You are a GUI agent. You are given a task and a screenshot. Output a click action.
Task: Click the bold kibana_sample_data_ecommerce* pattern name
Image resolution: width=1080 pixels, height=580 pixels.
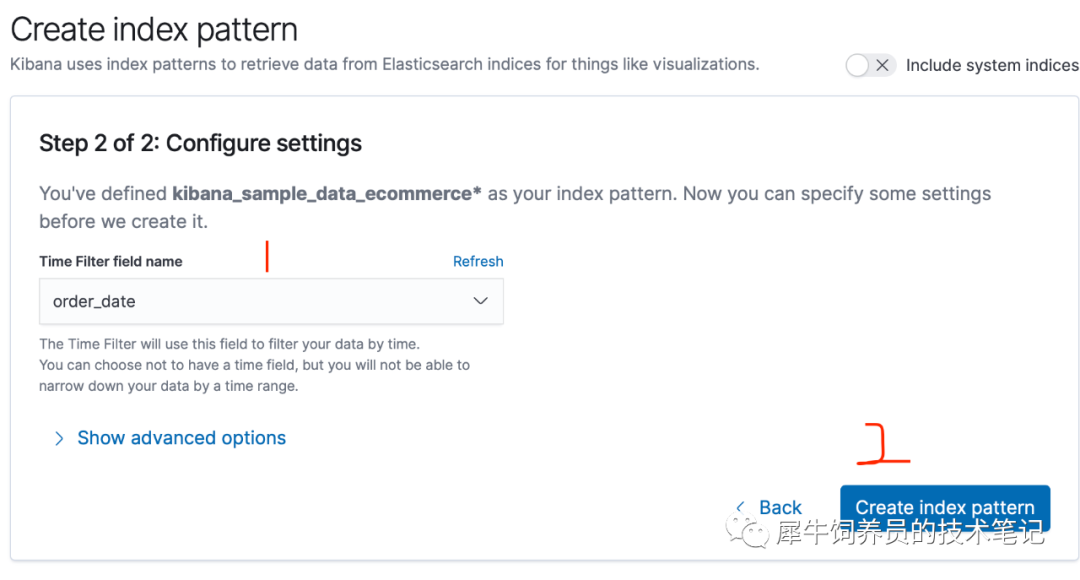(327, 193)
